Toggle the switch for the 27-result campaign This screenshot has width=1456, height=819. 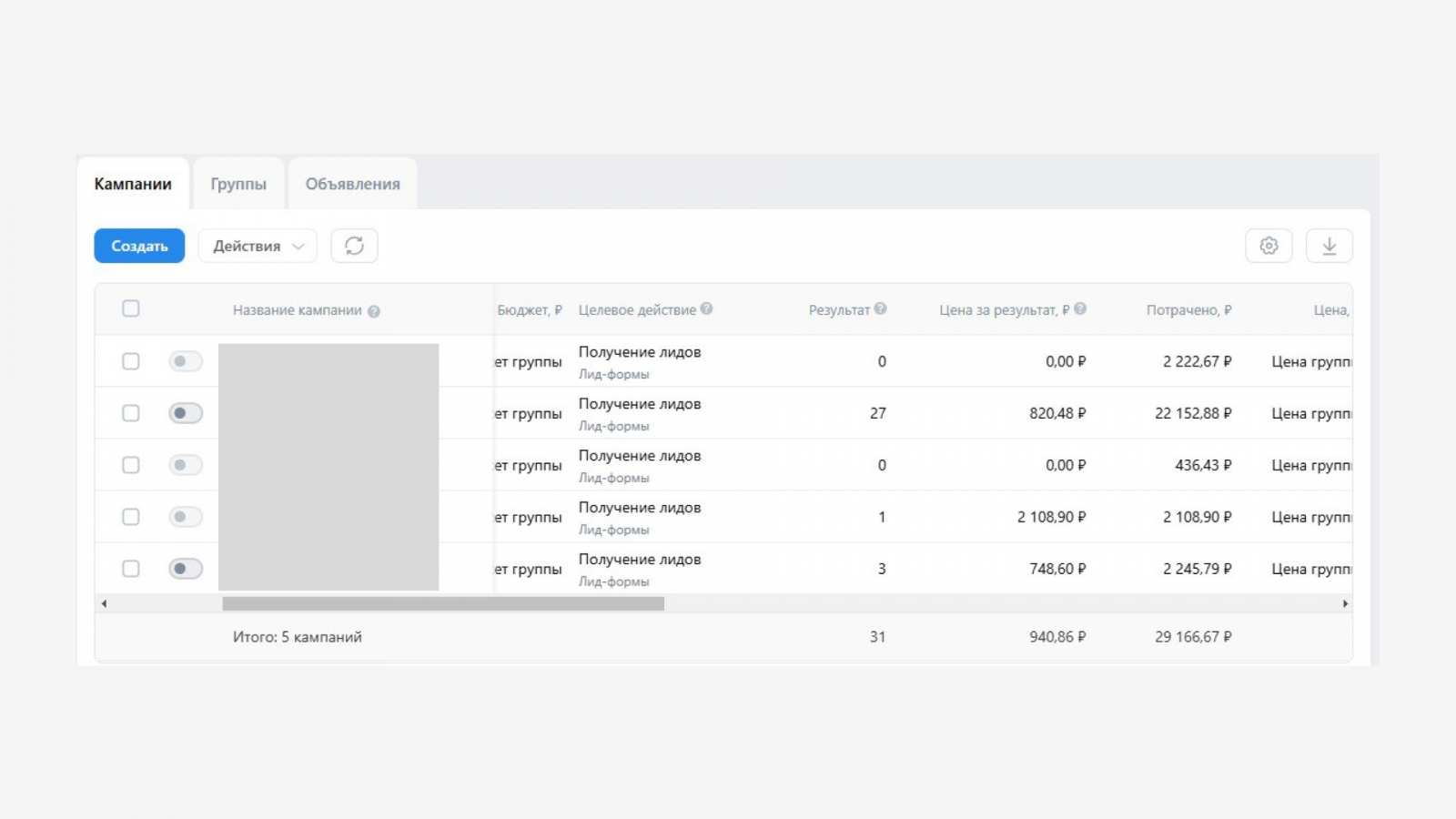click(x=186, y=413)
